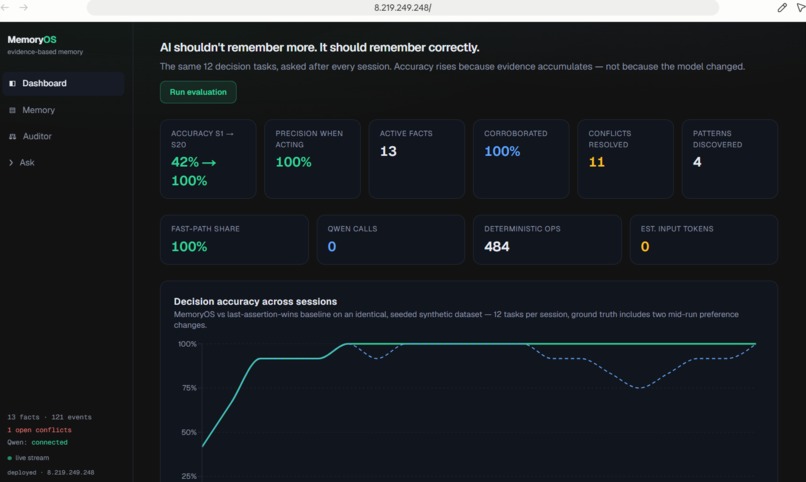
Task: Click the 1 open conflicts status text
Action: click(40, 430)
